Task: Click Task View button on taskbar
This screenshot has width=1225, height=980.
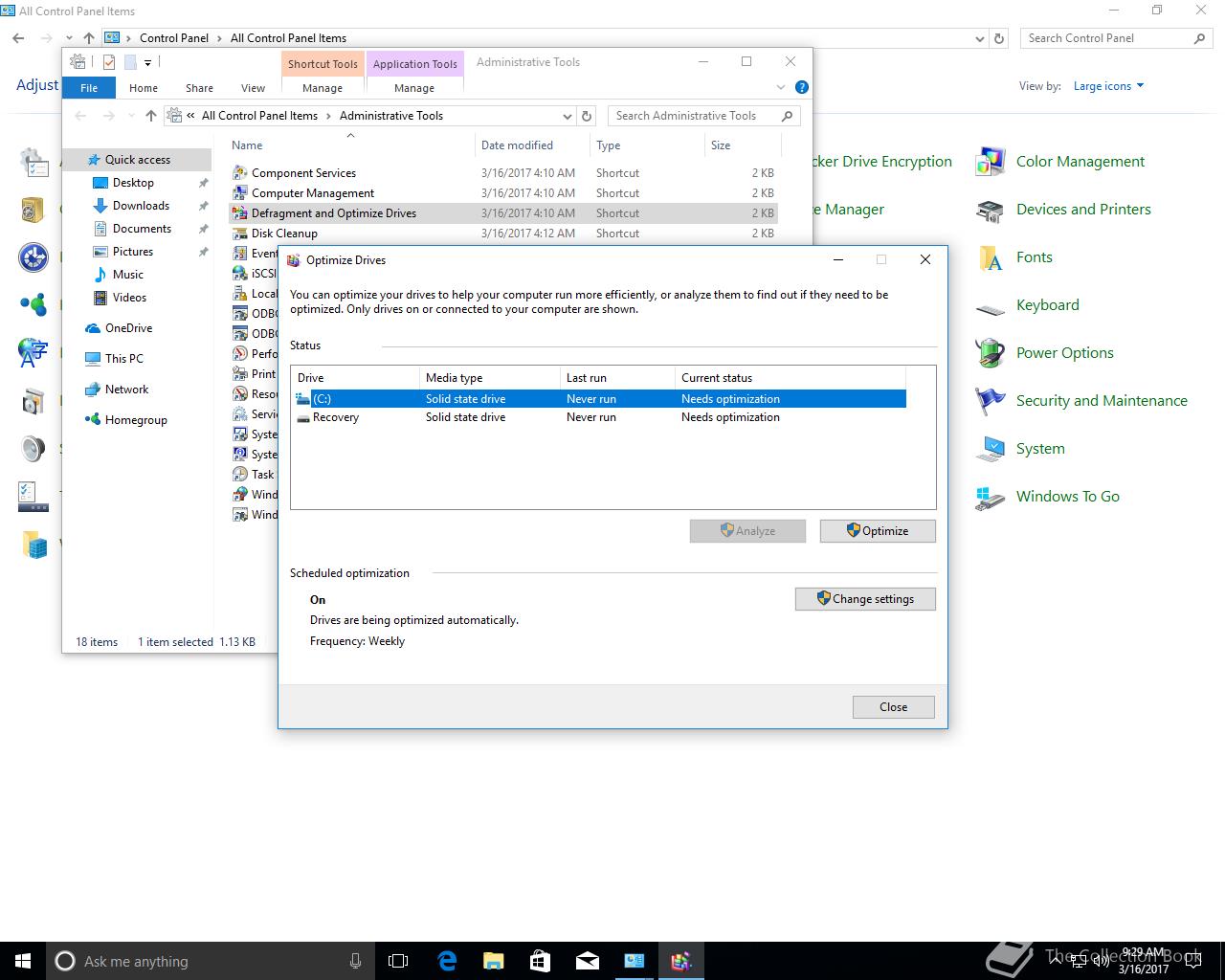Action: pyautogui.click(x=398, y=961)
